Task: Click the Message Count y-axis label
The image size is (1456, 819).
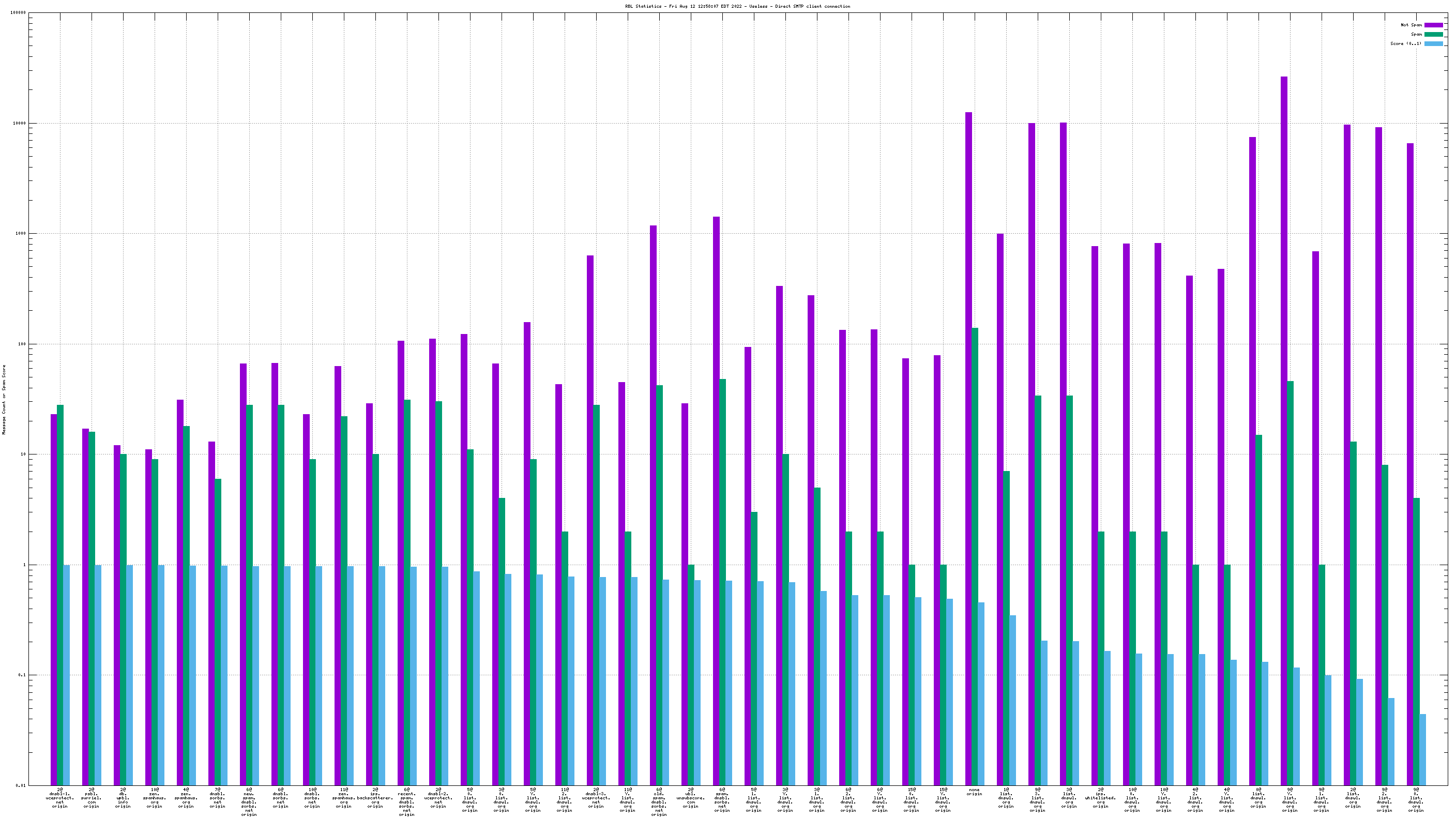Action: point(4,399)
